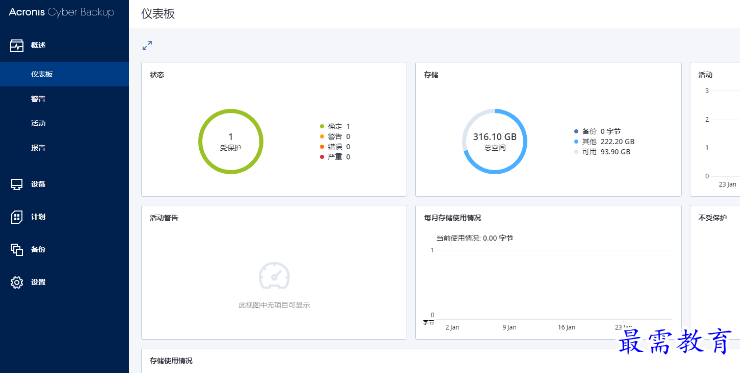Image resolution: width=740 pixels, height=373 pixels.
Task: Click the gauge icon in the empty alerts widget
Action: [x=274, y=276]
